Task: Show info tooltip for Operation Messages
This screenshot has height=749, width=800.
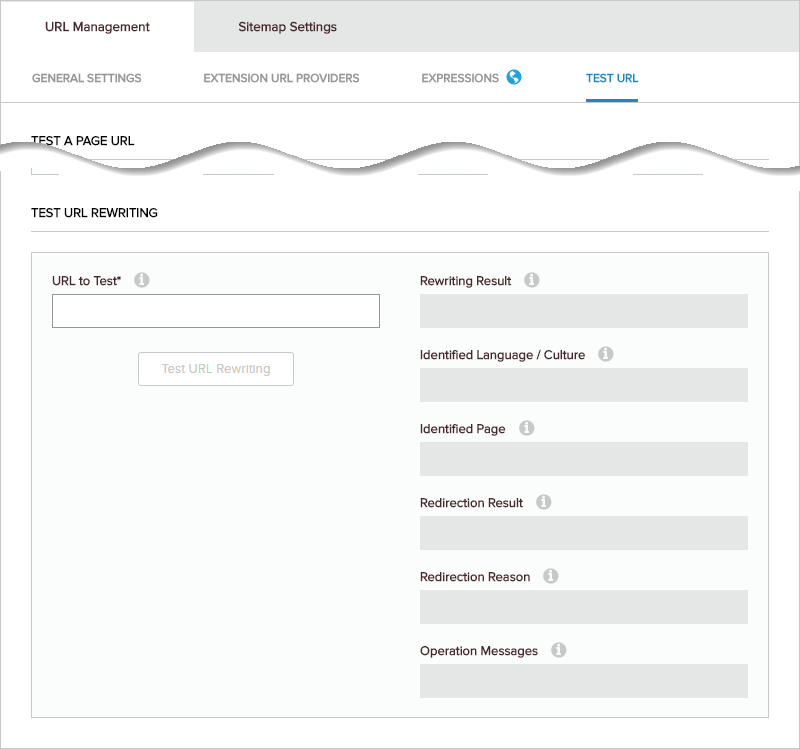Action: tap(559, 650)
